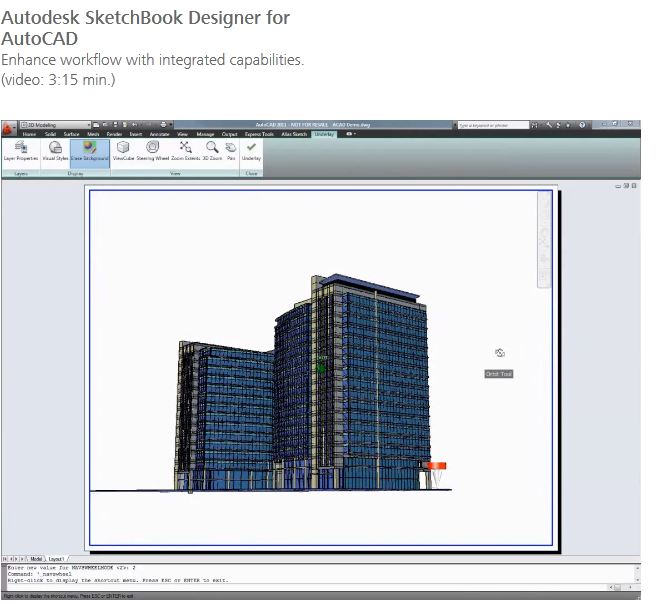This screenshot has width=658, height=604.
Task: Open the Express Tools tab
Action: [x=258, y=133]
